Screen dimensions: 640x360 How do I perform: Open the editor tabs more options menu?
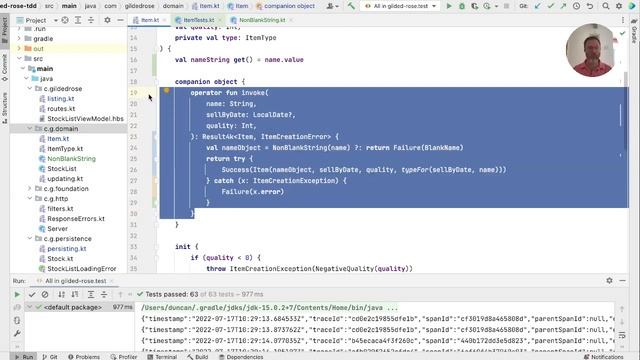pyautogui.click(x=623, y=20)
